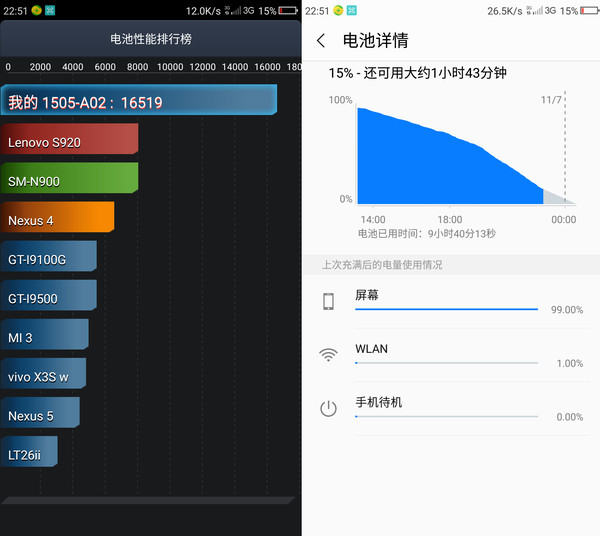Tap the 12.0K/s network speed indicator
Viewport: 600px width, 536px height.
coord(203,11)
